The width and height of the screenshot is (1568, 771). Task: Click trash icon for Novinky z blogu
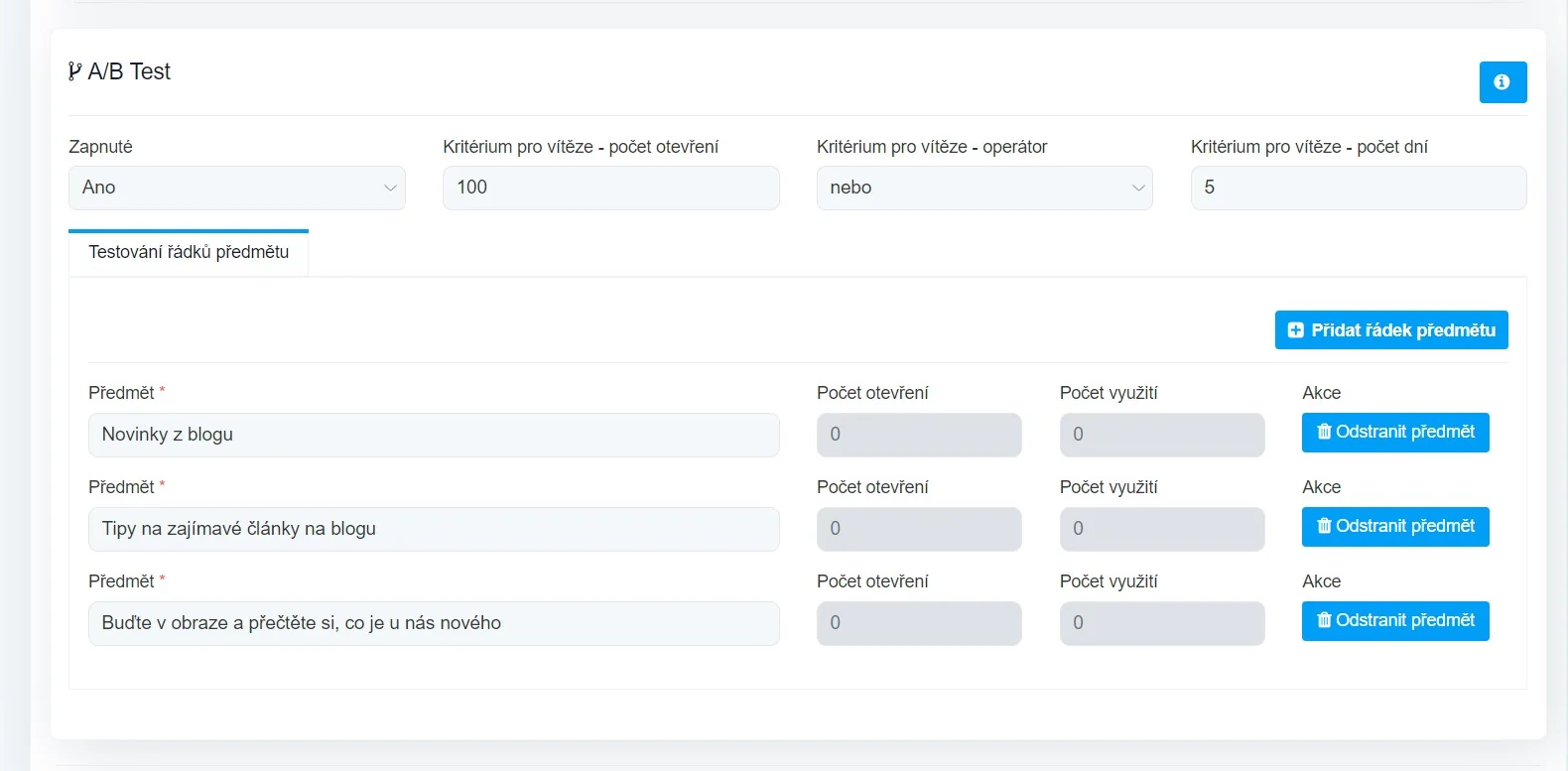pos(1324,432)
